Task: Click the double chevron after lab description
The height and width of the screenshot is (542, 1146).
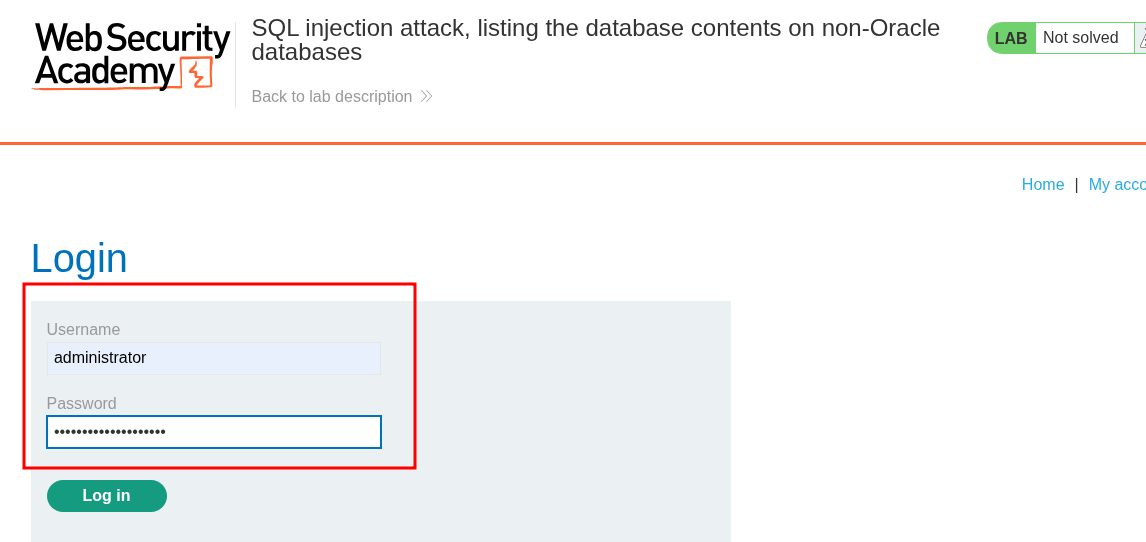Action: [426, 96]
